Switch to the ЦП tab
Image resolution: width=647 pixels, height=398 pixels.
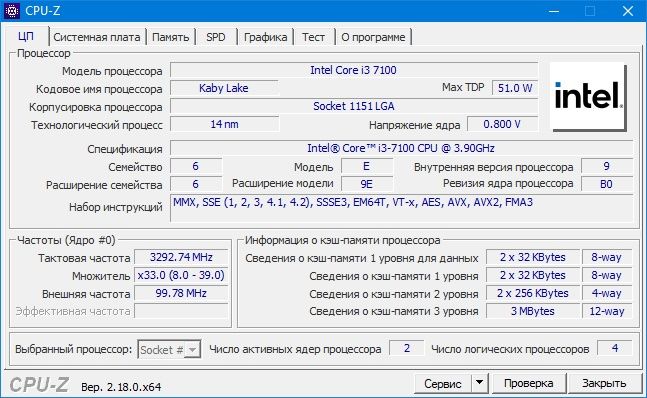point(26,37)
